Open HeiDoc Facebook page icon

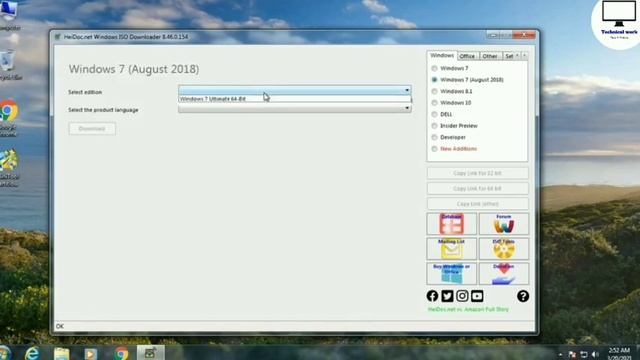coord(432,296)
